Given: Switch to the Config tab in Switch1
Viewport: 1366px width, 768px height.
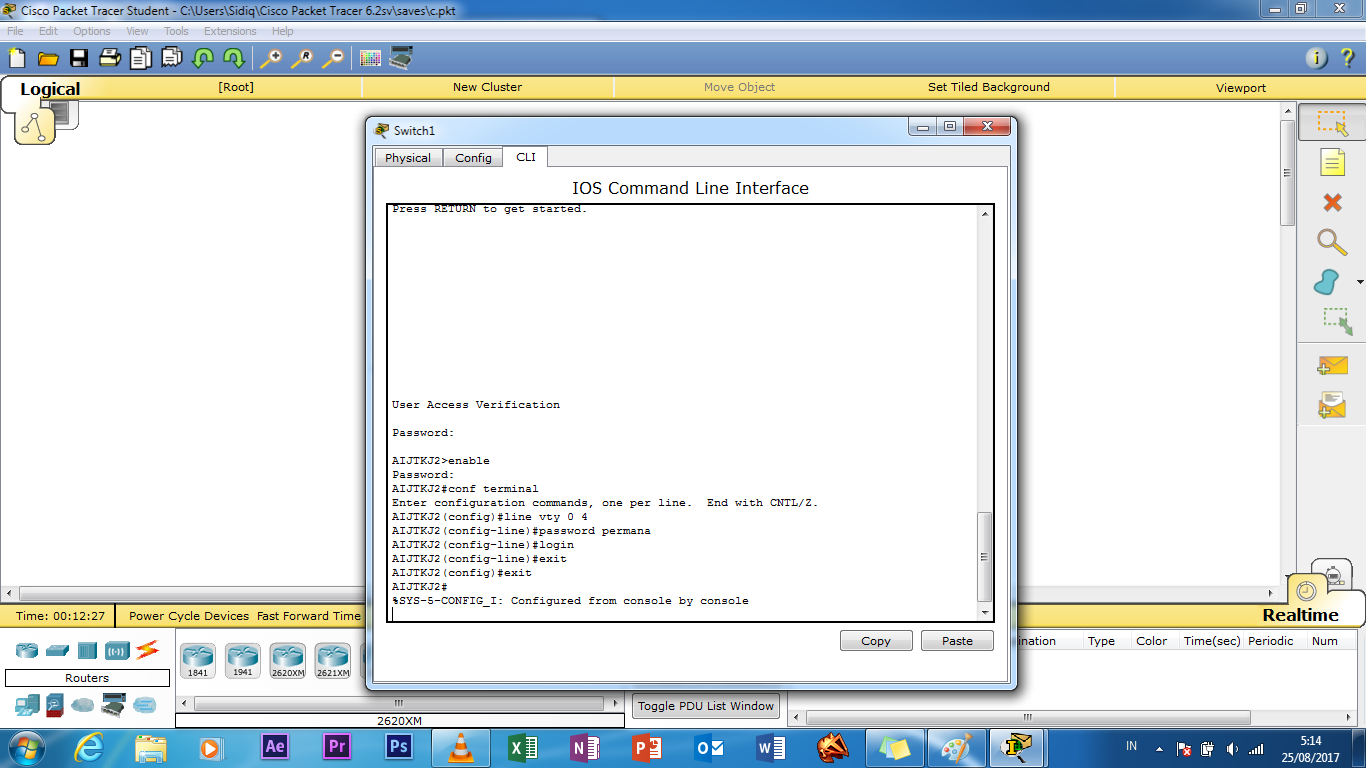Looking at the screenshot, I should pos(473,158).
